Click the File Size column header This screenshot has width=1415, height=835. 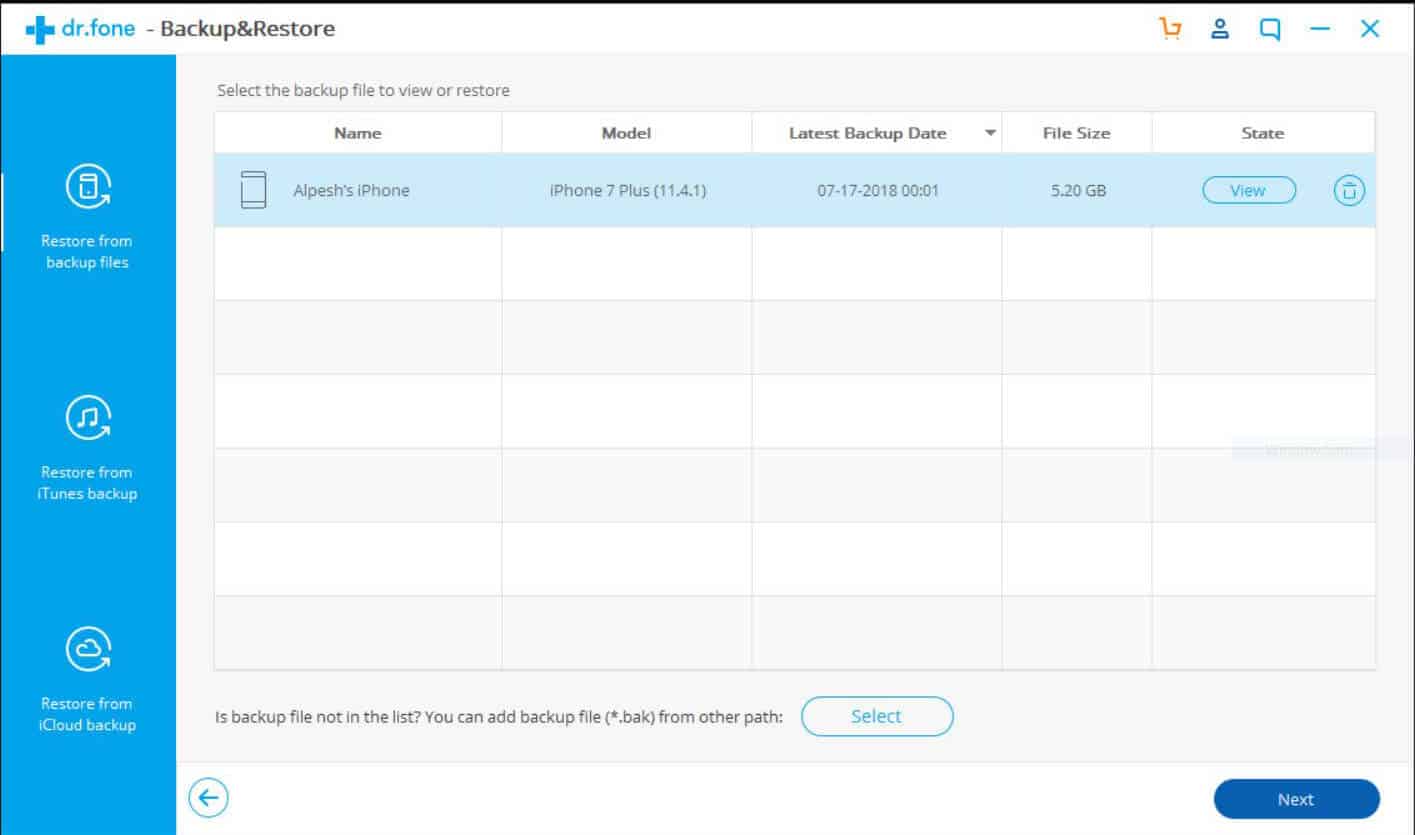1076,133
